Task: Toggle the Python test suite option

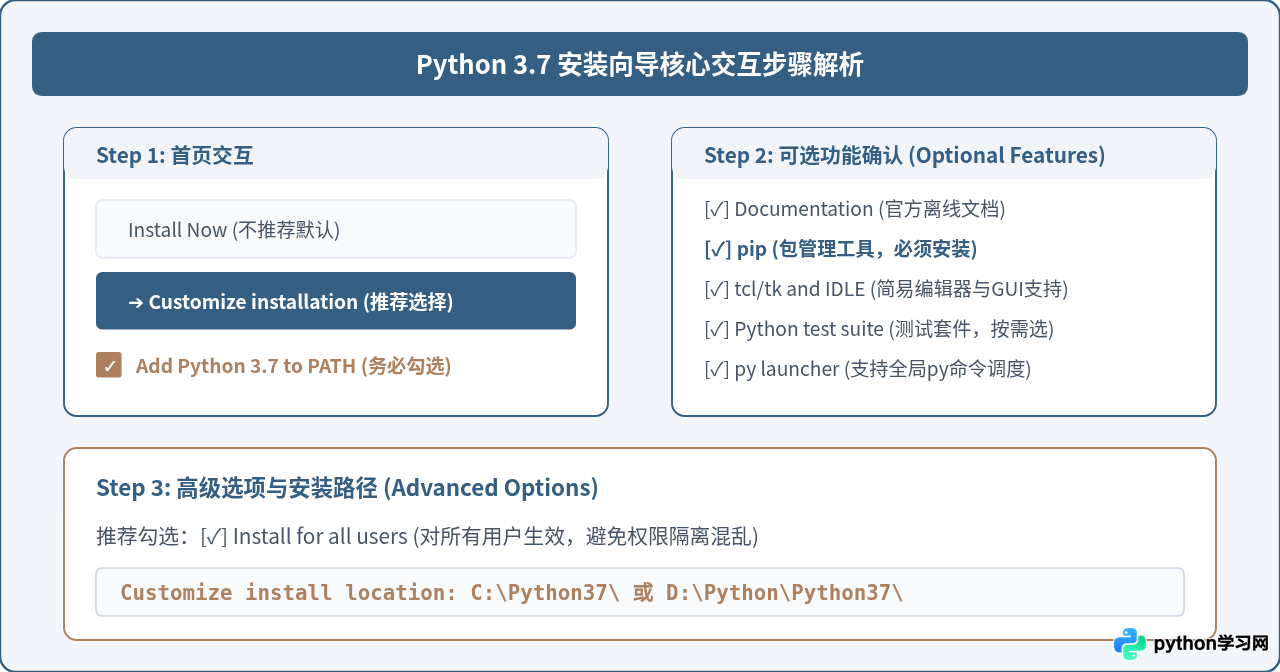Action: coord(879,329)
